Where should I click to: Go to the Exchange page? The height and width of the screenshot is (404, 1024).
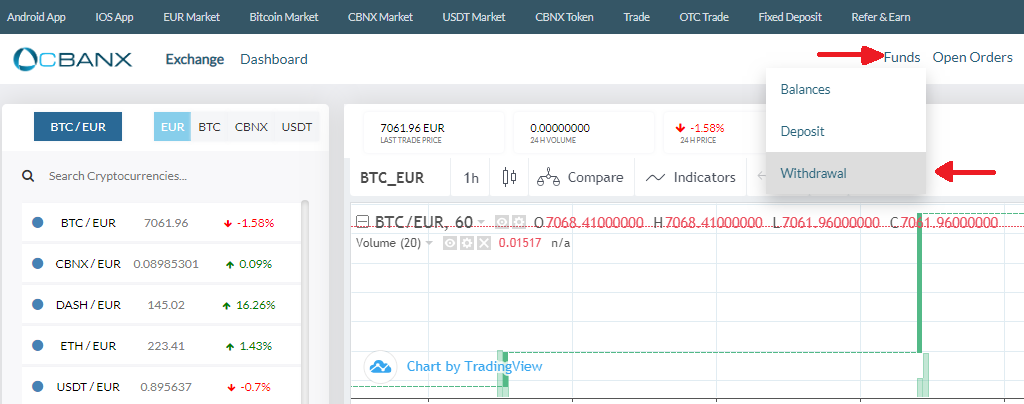click(x=195, y=59)
